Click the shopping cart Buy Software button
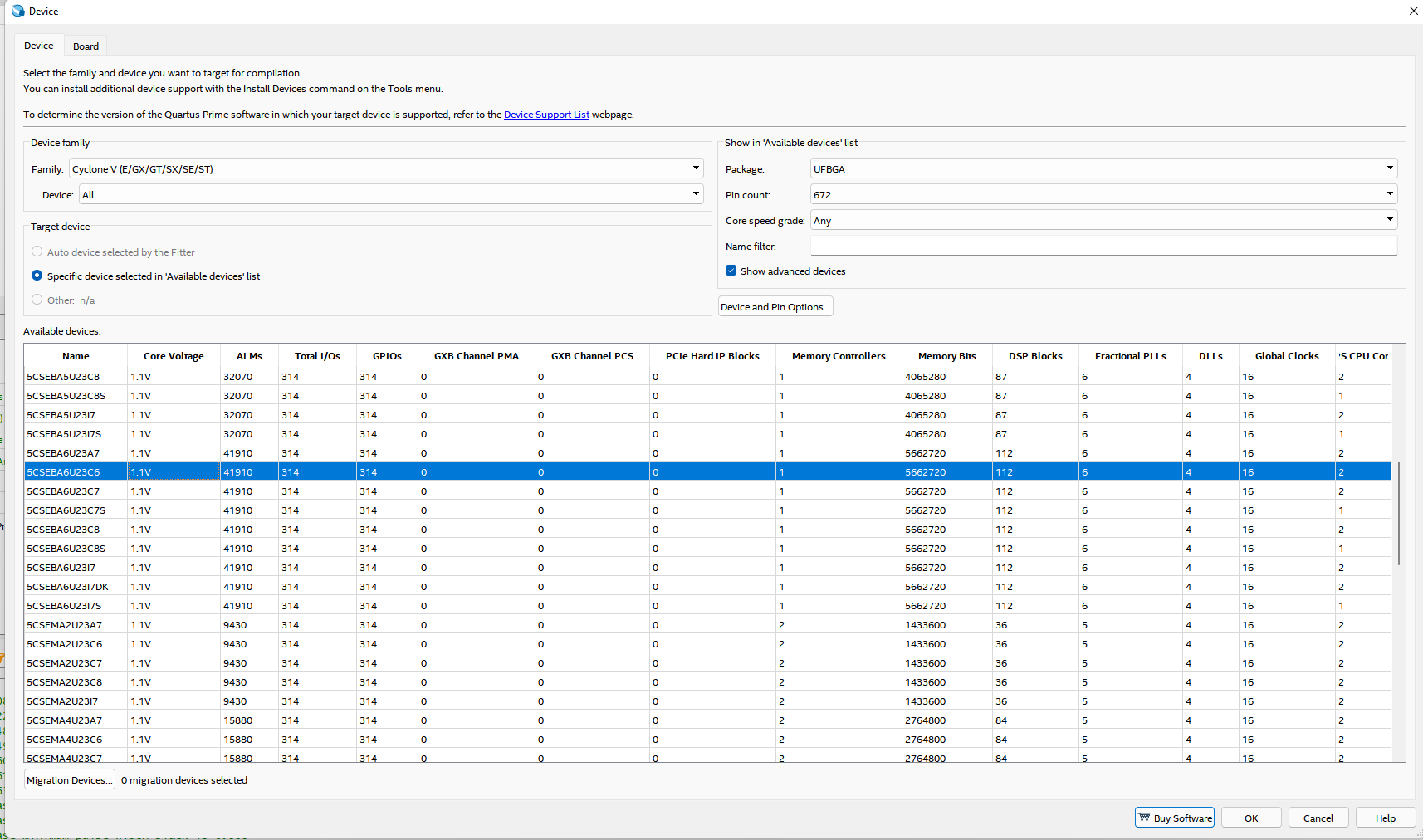The width and height of the screenshot is (1423, 840). pos(1174,818)
